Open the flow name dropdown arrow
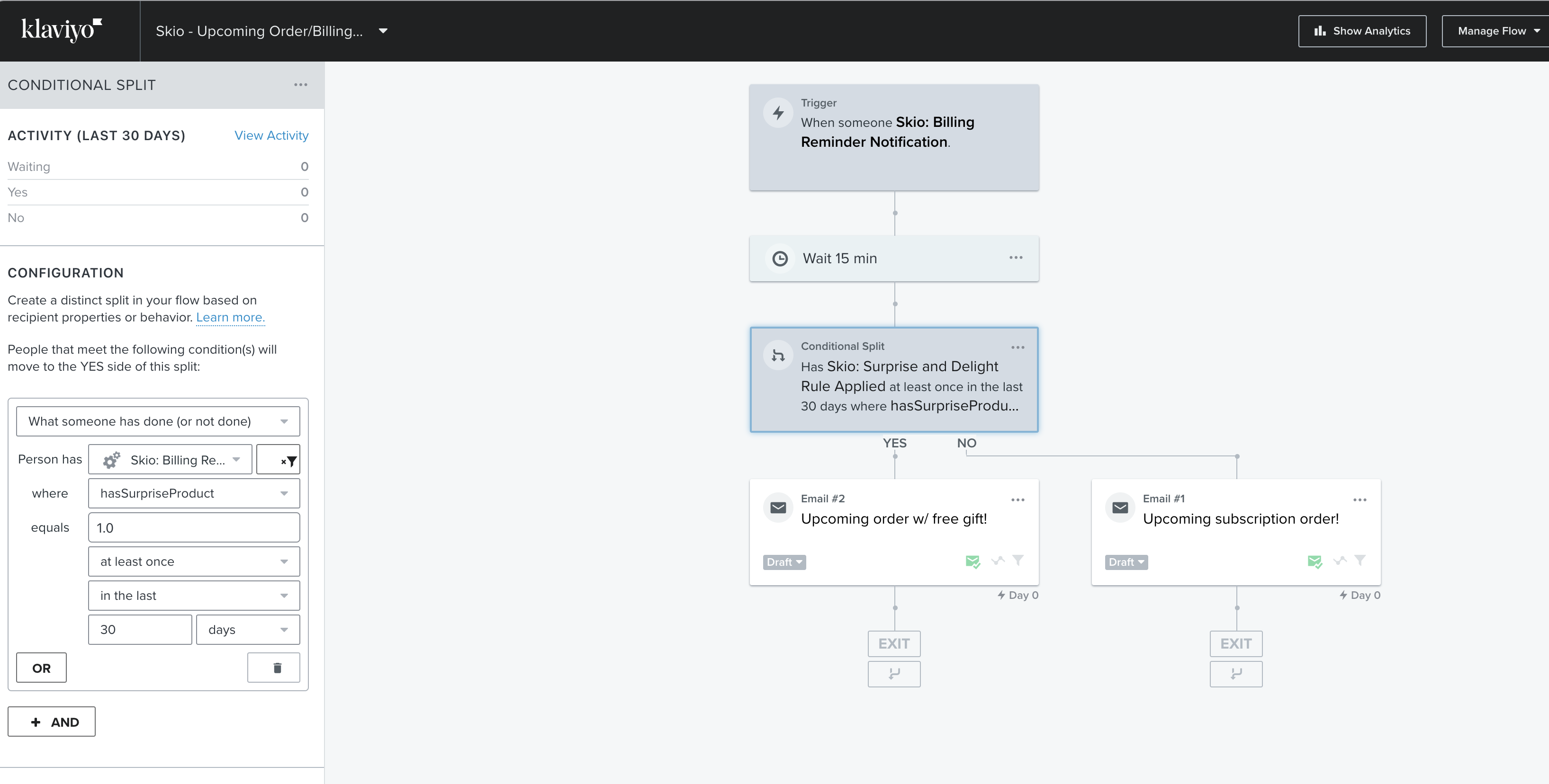 [x=383, y=31]
